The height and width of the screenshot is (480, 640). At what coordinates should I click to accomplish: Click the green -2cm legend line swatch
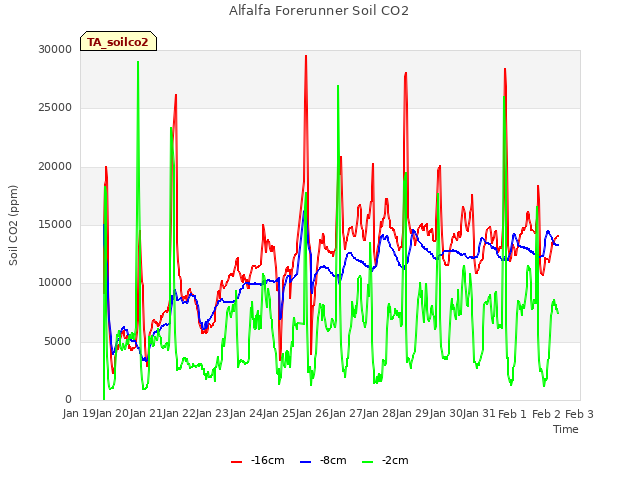(367, 462)
